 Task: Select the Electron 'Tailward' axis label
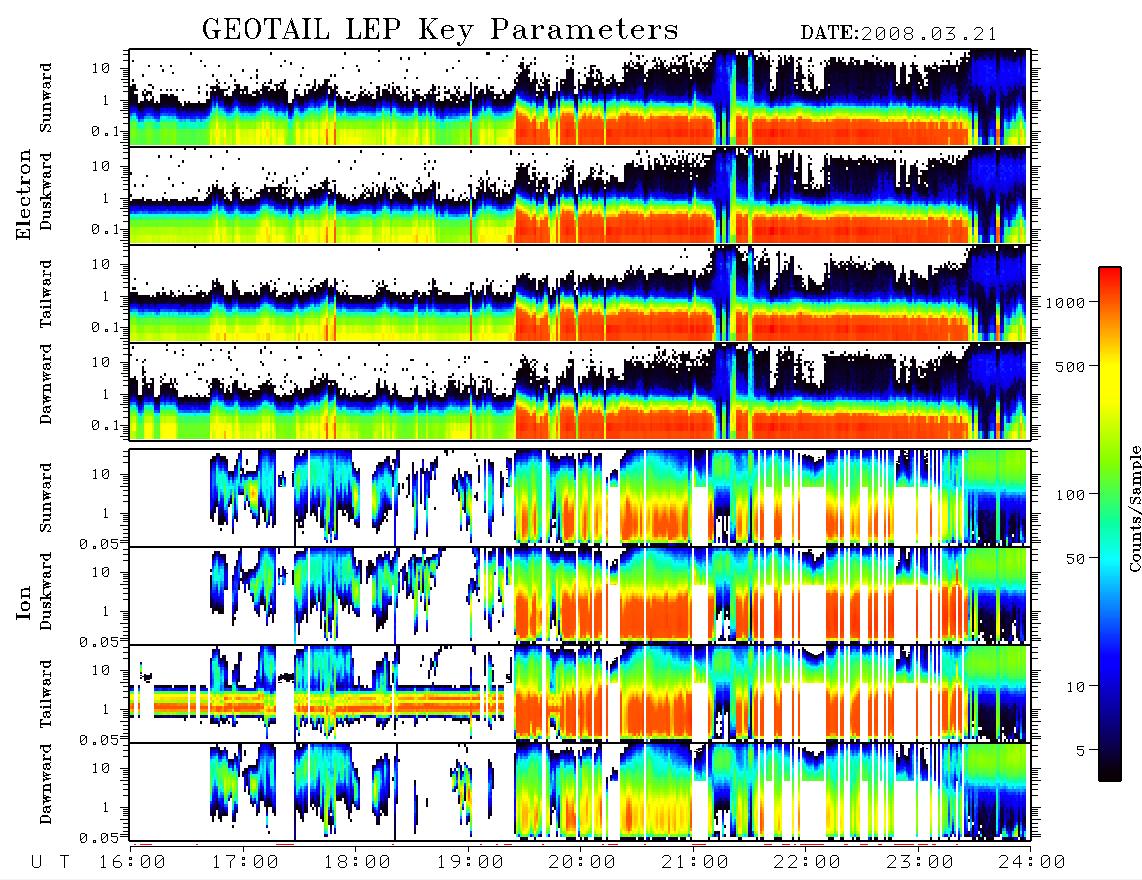[46, 294]
